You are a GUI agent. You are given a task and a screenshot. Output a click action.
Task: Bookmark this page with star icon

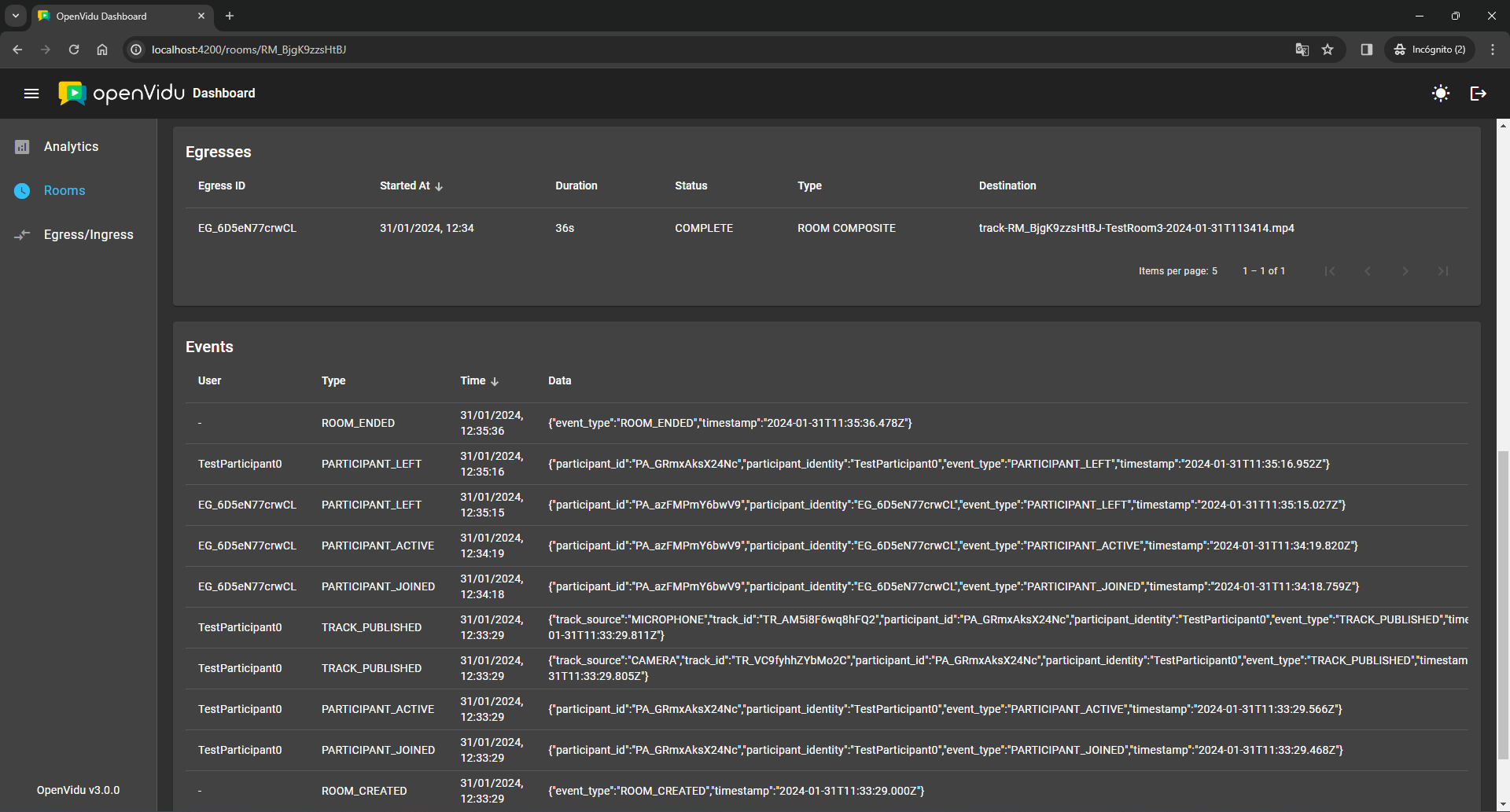[1328, 50]
